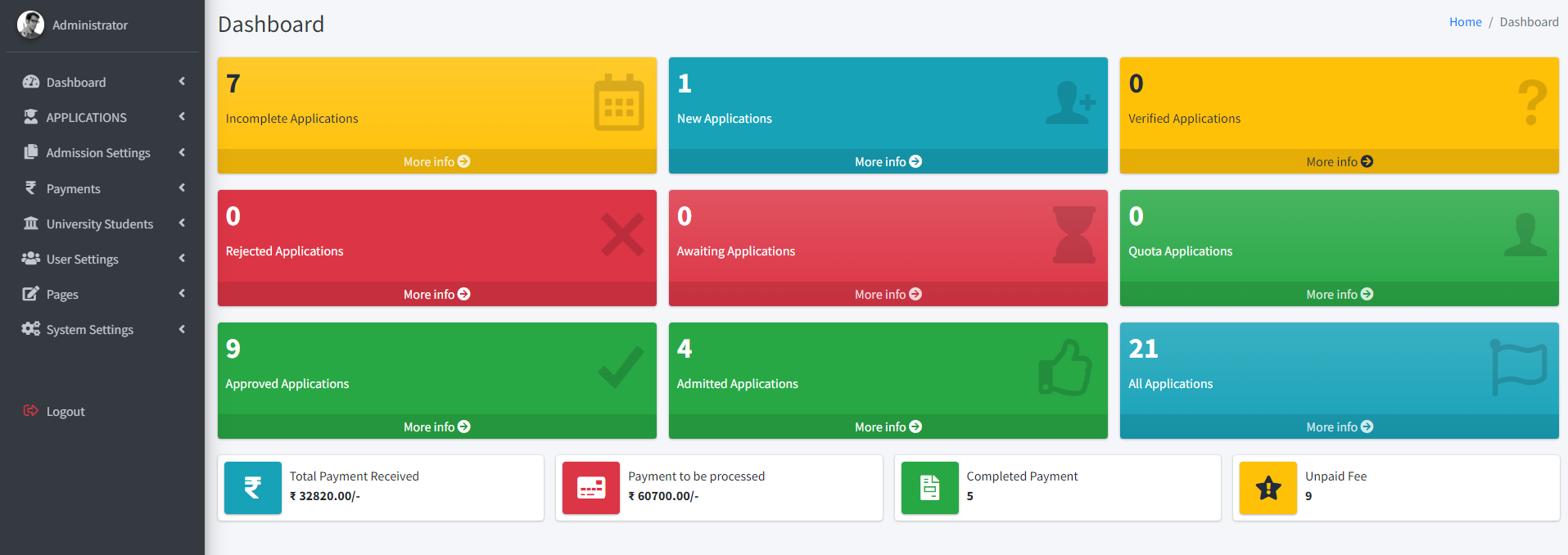Click the Pages edit icon in sidebar
Screen dimensions: 1568x555
(31, 294)
